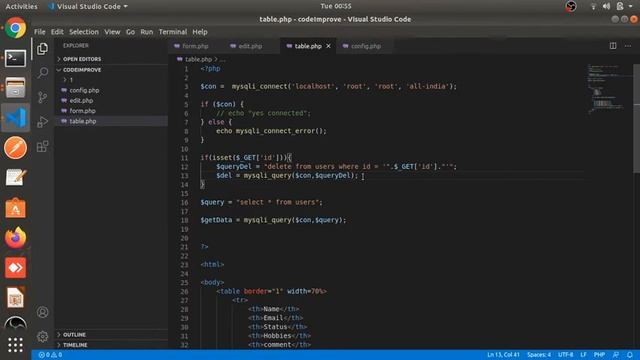Change indentation via Spaces: 4
Viewport: 640px width, 360px height.
click(x=539, y=355)
